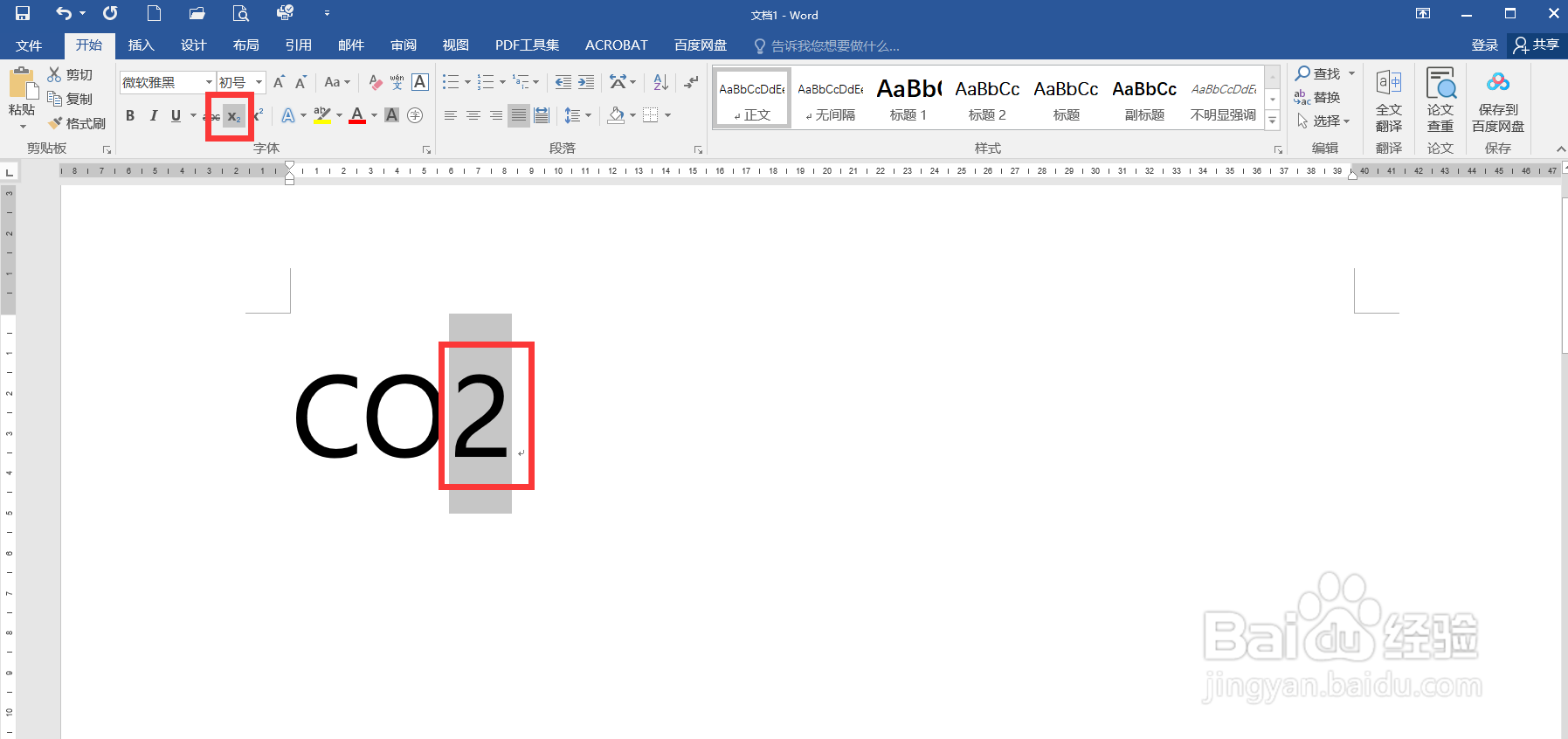1568x739 pixels.
Task: Toggle Underline formatting
Action: (x=176, y=115)
